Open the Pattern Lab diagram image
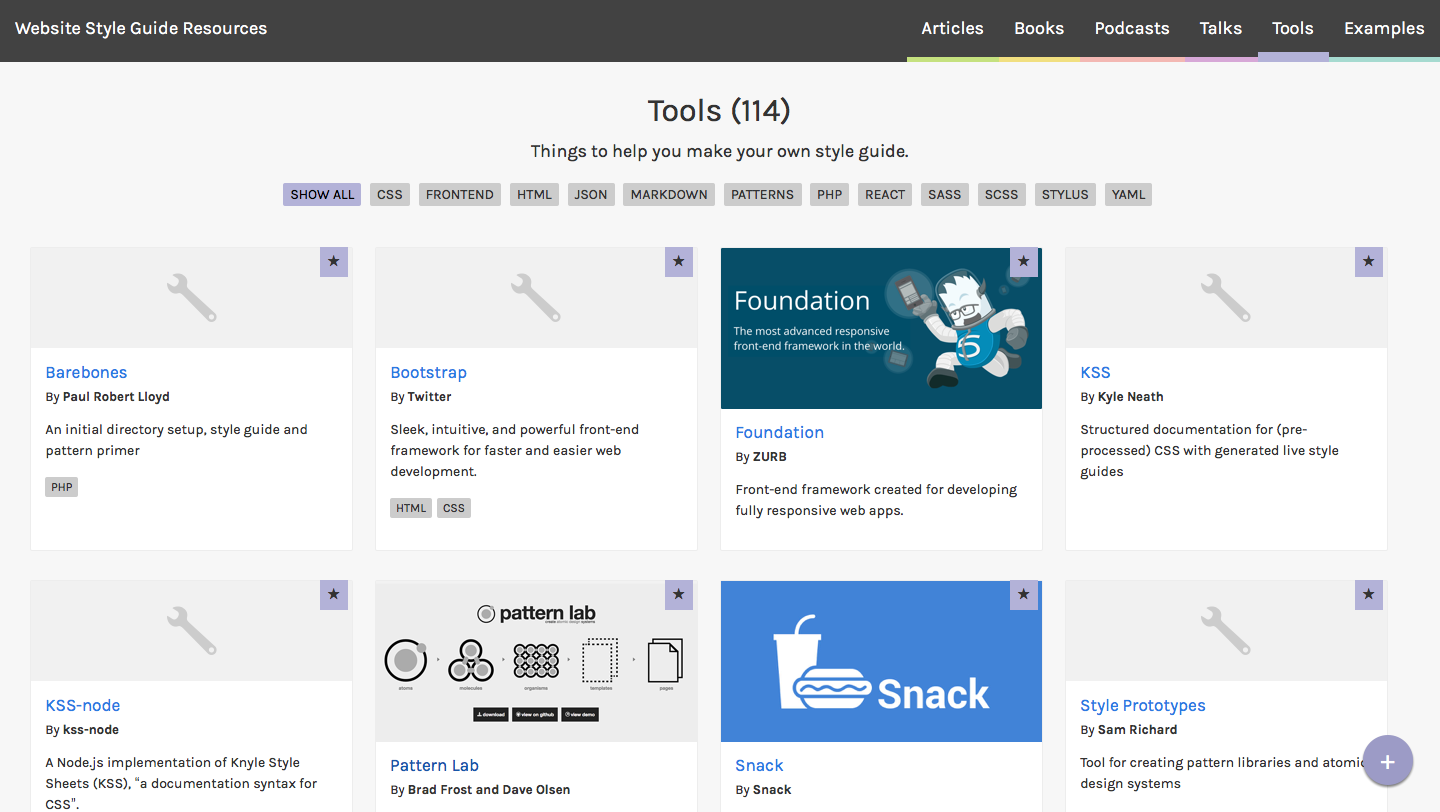Viewport: 1440px width, 812px height. click(536, 661)
